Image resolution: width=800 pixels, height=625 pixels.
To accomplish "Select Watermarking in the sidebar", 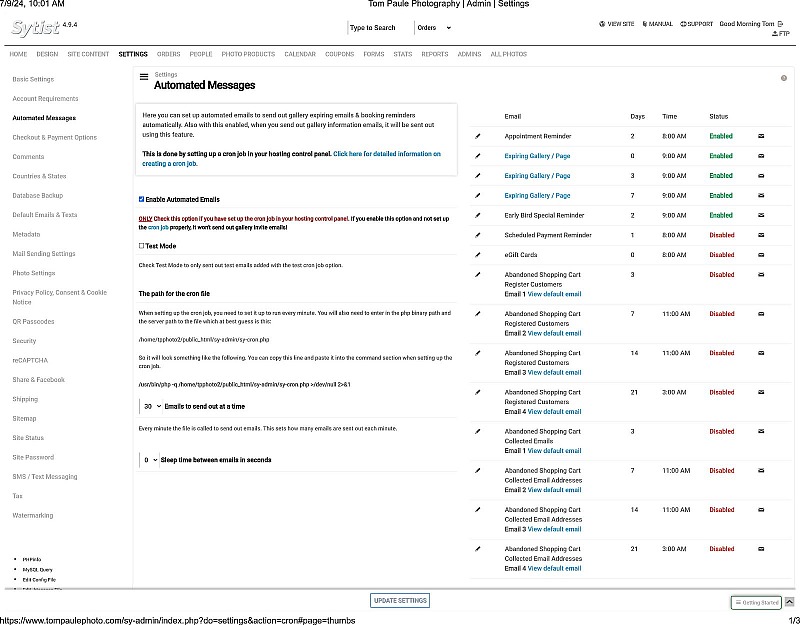I will click(33, 515).
